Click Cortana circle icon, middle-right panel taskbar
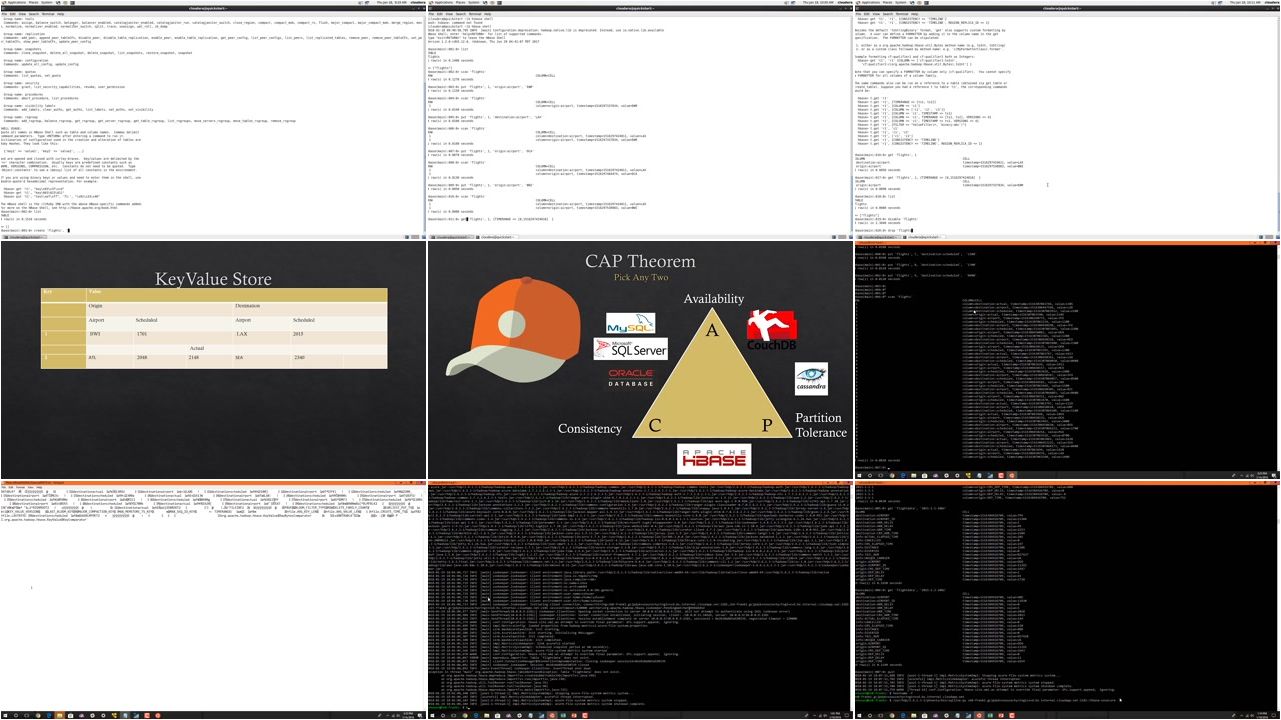Image resolution: width=1281 pixels, height=720 pixels. click(869, 476)
